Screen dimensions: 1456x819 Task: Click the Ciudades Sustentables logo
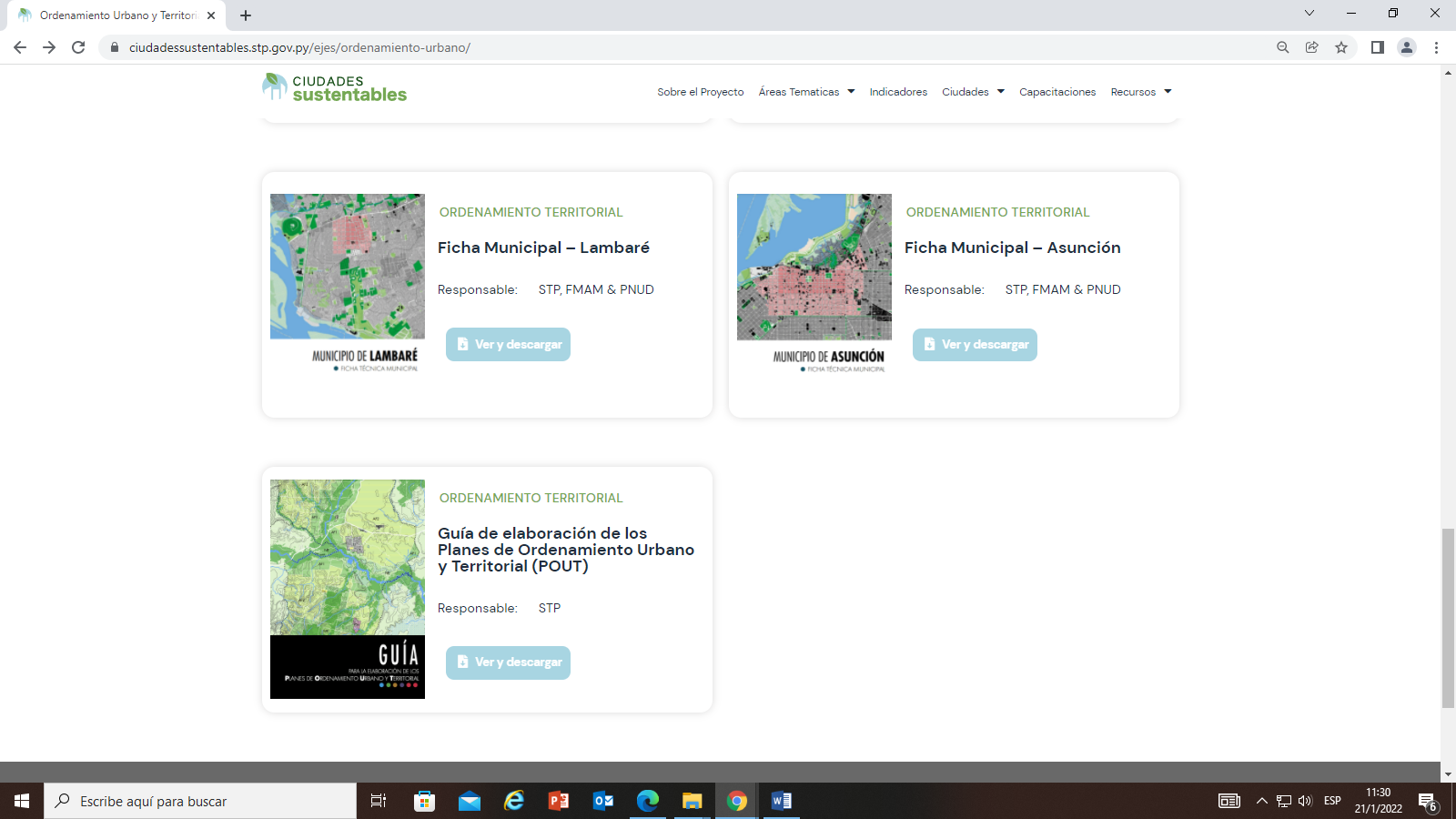(335, 88)
